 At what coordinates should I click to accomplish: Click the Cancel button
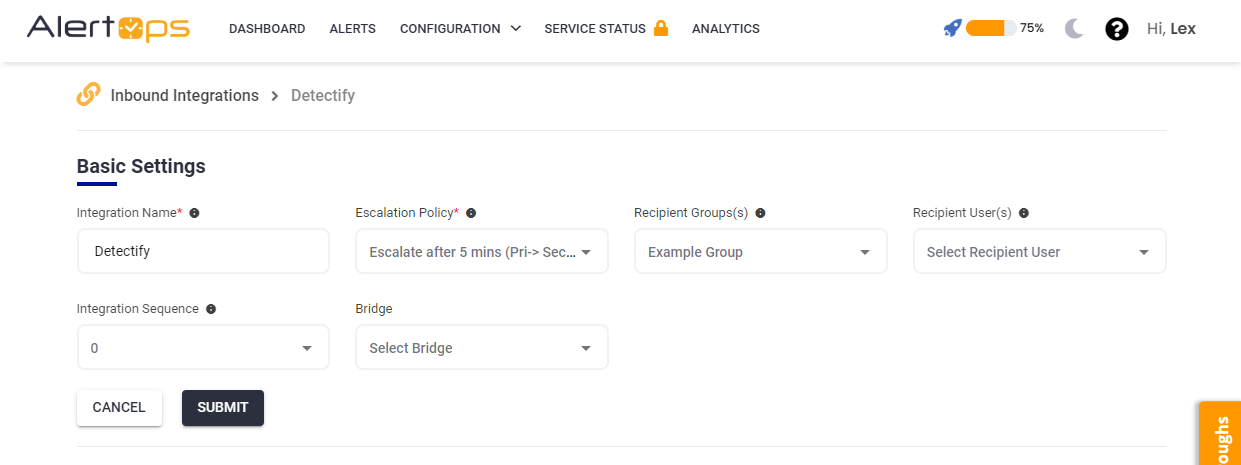(x=119, y=408)
